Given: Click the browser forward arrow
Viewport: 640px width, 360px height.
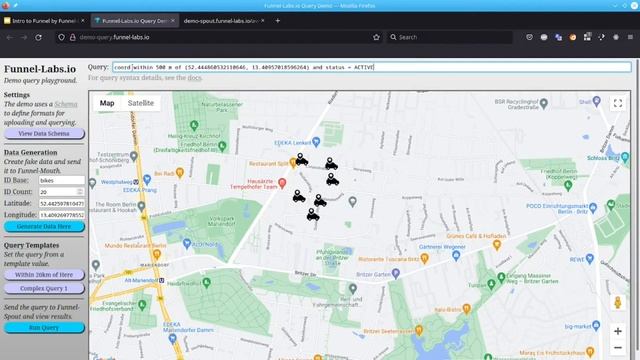Looking at the screenshot, I should (24, 37).
